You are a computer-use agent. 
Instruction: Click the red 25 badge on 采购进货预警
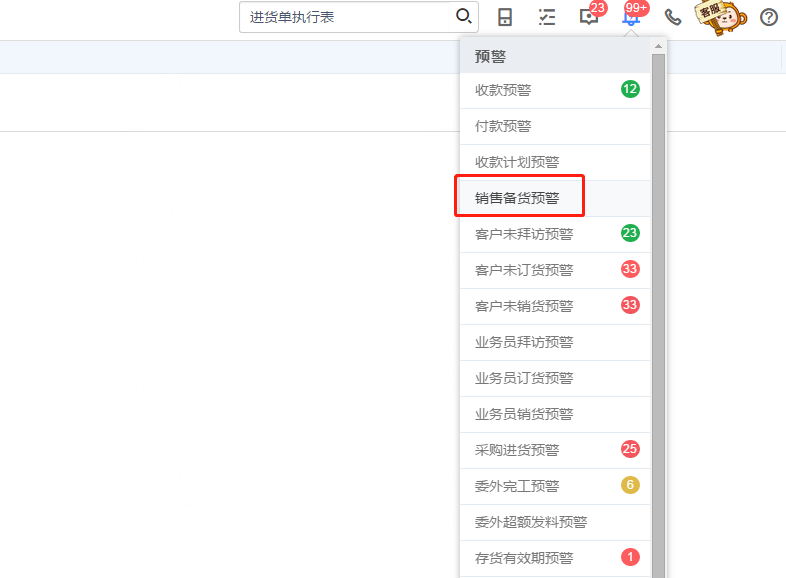(630, 449)
